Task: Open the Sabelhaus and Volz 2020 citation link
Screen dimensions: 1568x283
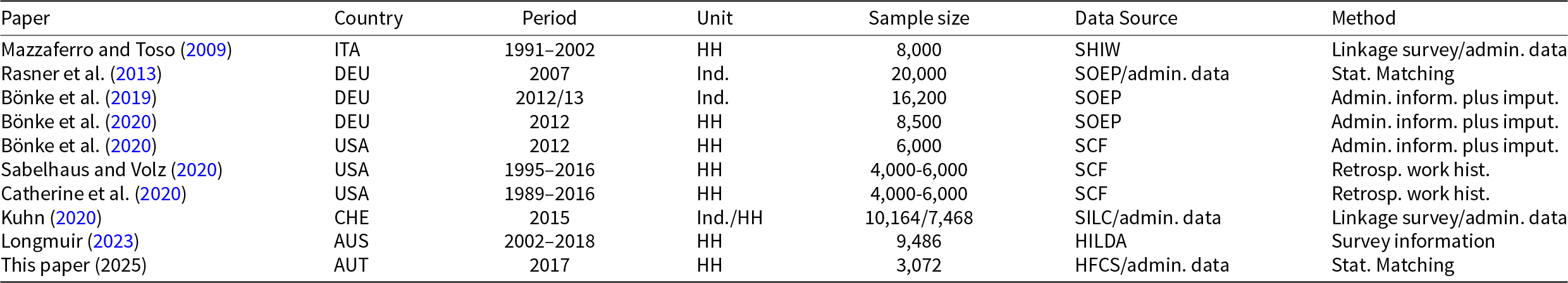Action: pos(197,170)
